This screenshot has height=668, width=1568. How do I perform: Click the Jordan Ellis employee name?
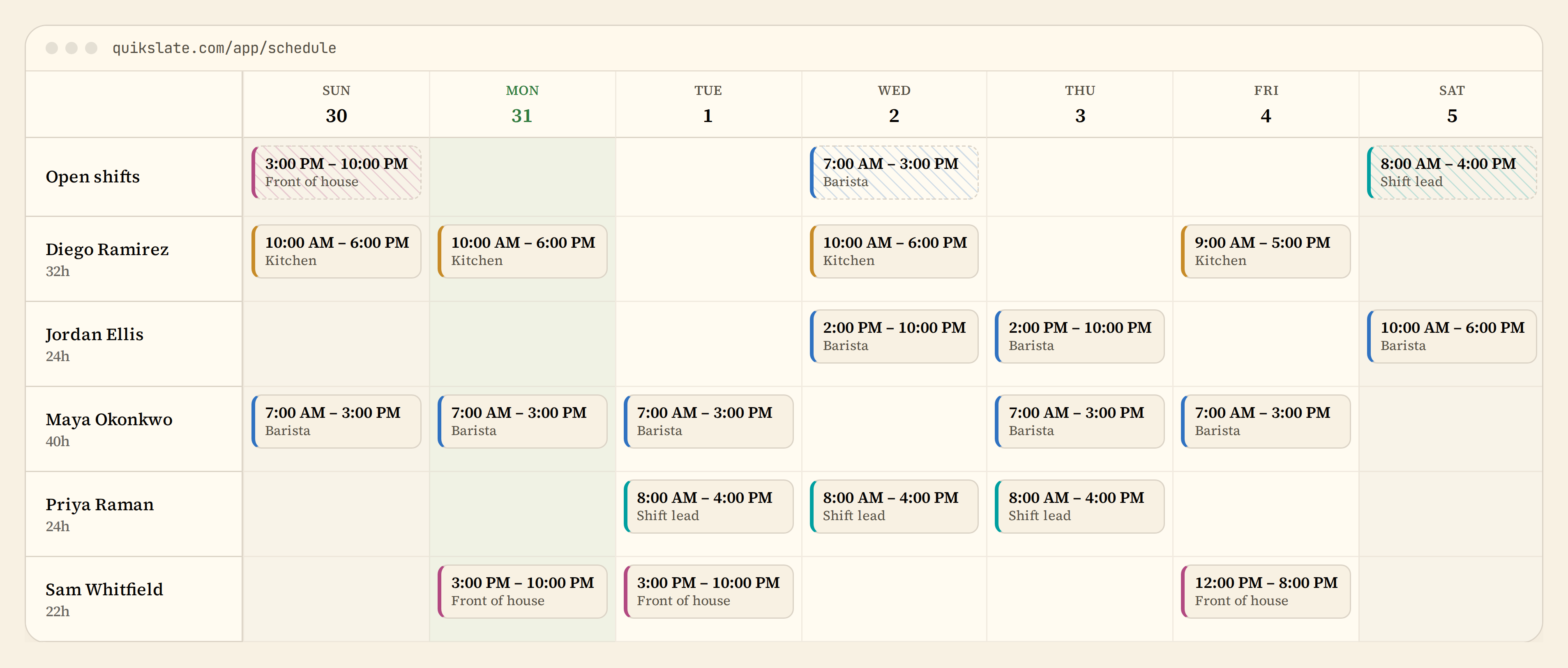95,334
